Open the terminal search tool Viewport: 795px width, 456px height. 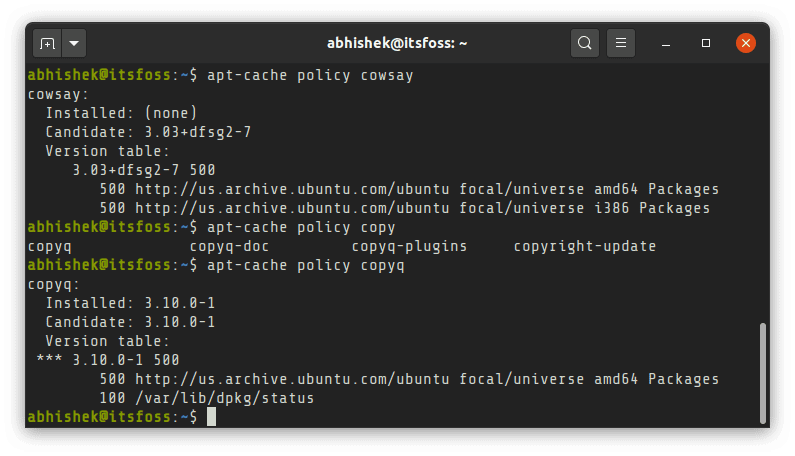click(x=585, y=44)
